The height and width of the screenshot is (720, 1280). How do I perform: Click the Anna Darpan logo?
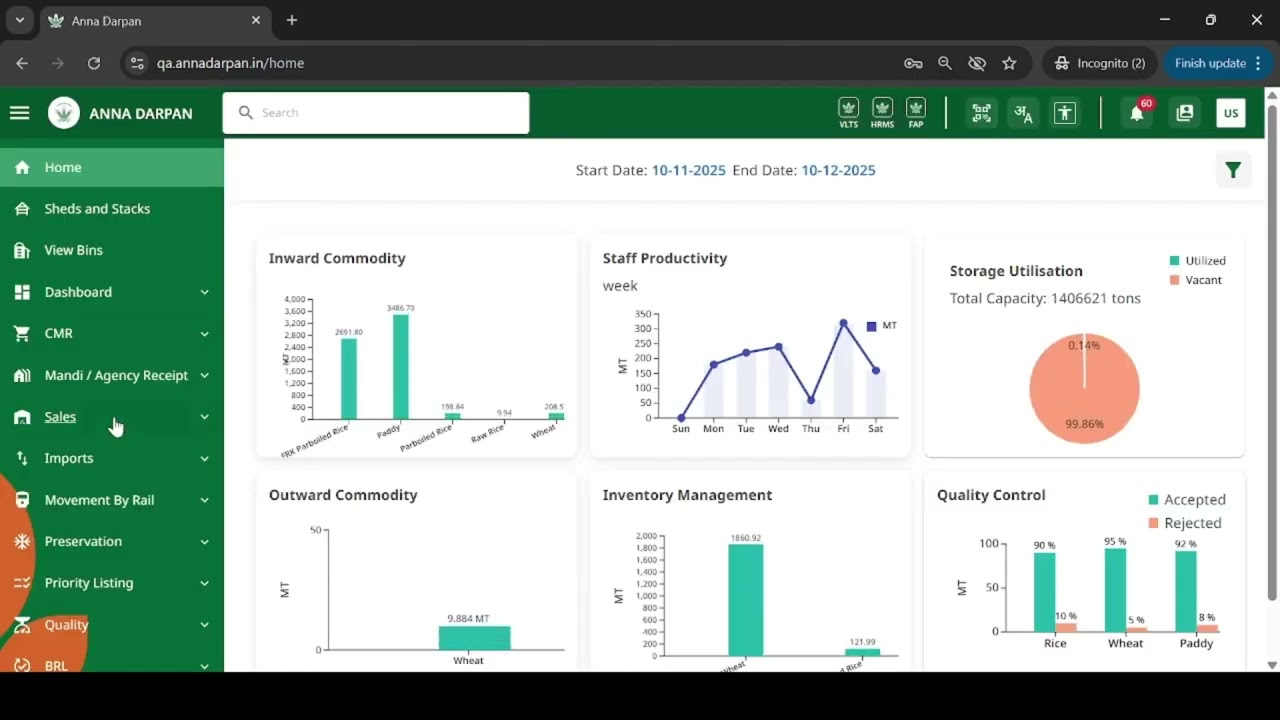[64, 113]
